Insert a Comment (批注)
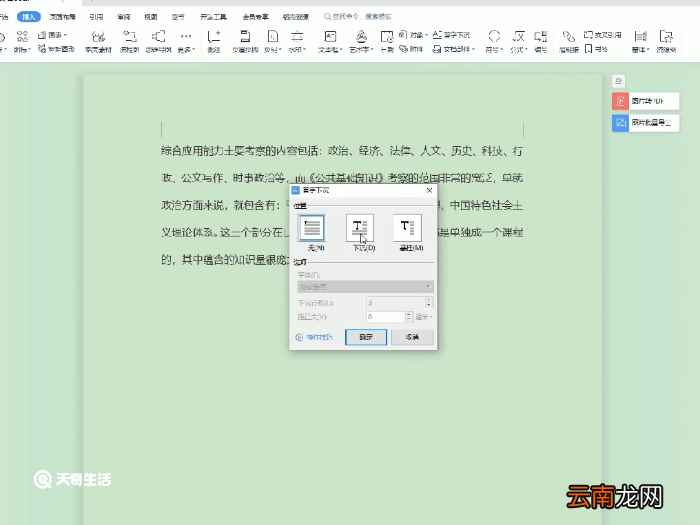Viewport: 700px width, 525px height. pyautogui.click(x=214, y=41)
